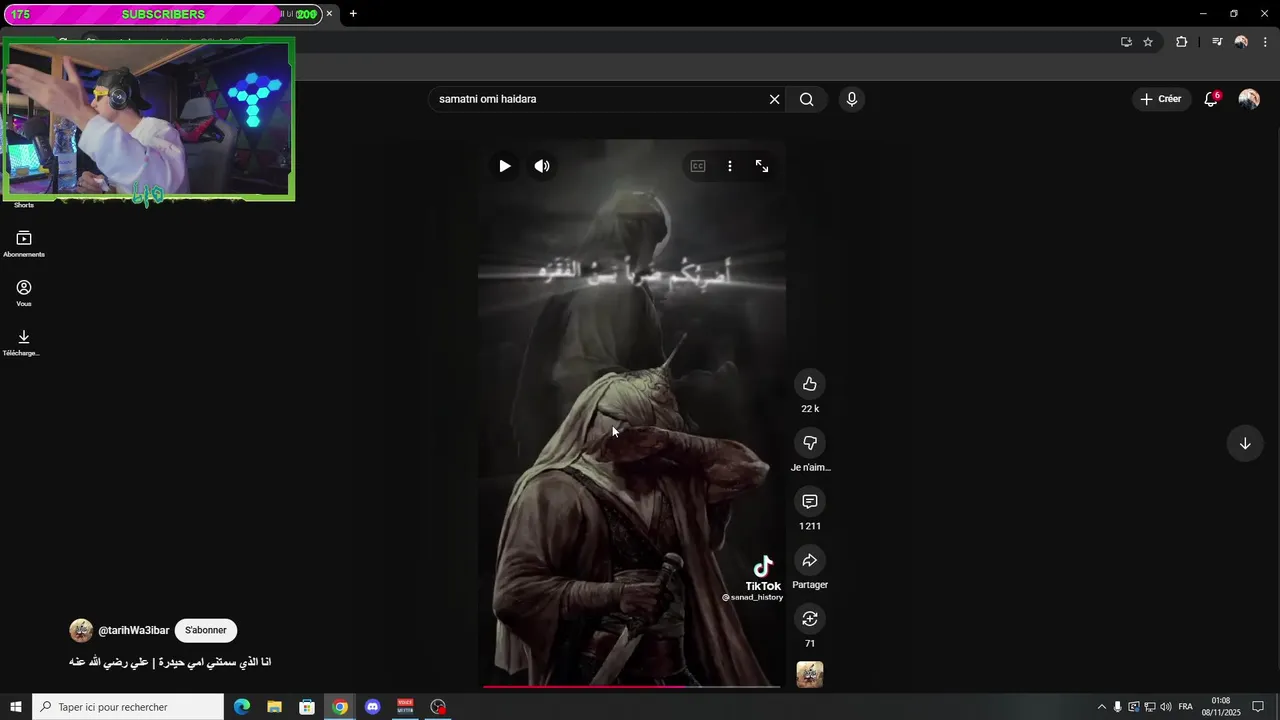The width and height of the screenshot is (1280, 720).
Task: Mute the Short using the volume icon
Action: point(542,166)
